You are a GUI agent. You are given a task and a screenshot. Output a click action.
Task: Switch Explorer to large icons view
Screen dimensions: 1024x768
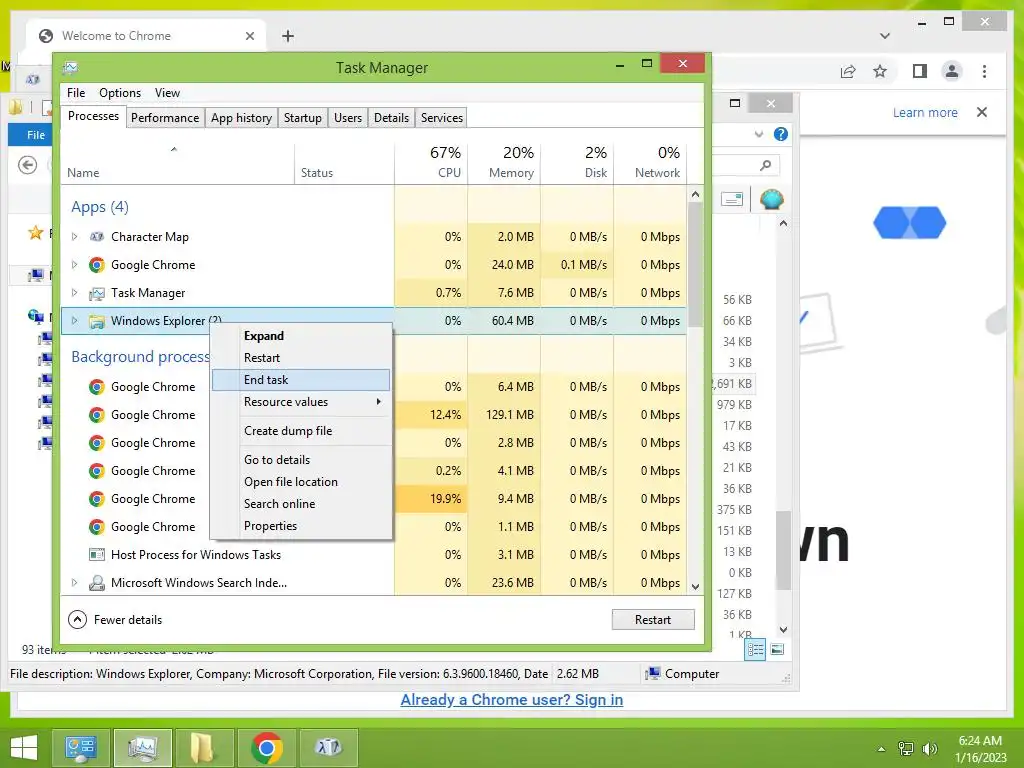(777, 649)
